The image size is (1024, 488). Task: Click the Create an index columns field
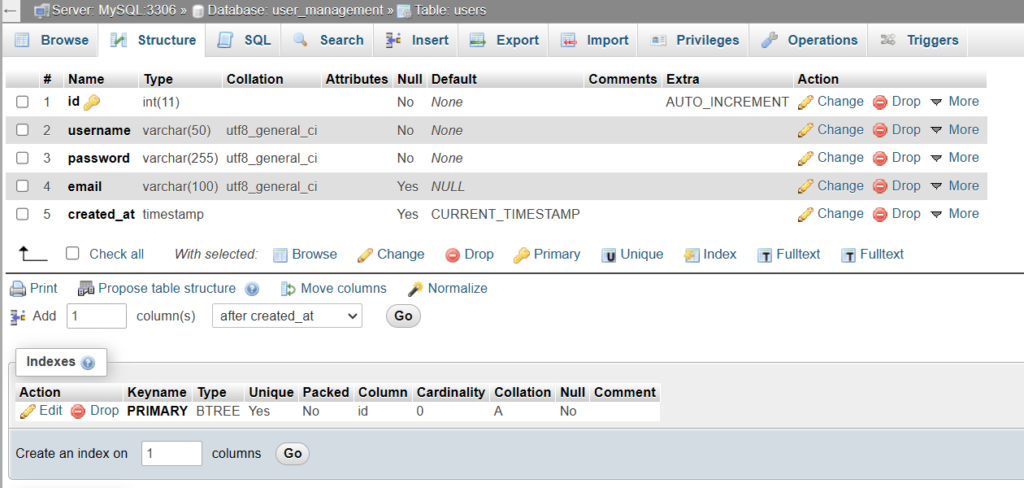[172, 453]
